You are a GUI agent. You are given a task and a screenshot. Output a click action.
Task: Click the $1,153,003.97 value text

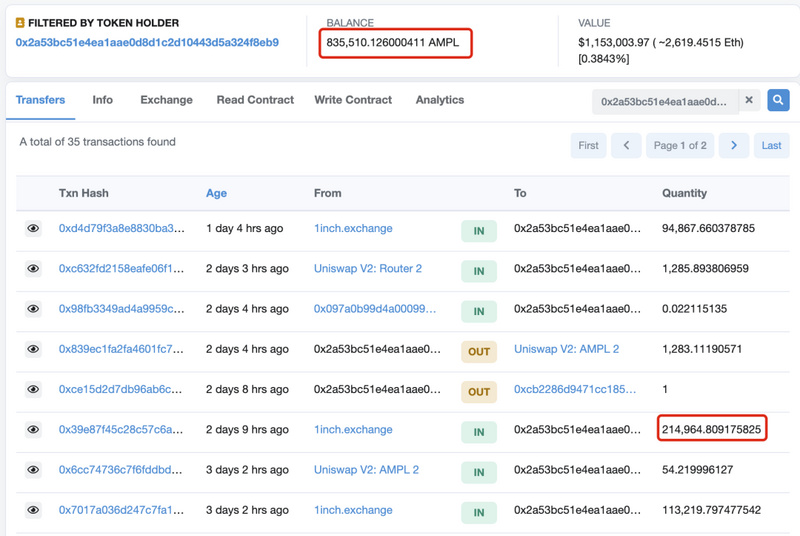pos(613,43)
